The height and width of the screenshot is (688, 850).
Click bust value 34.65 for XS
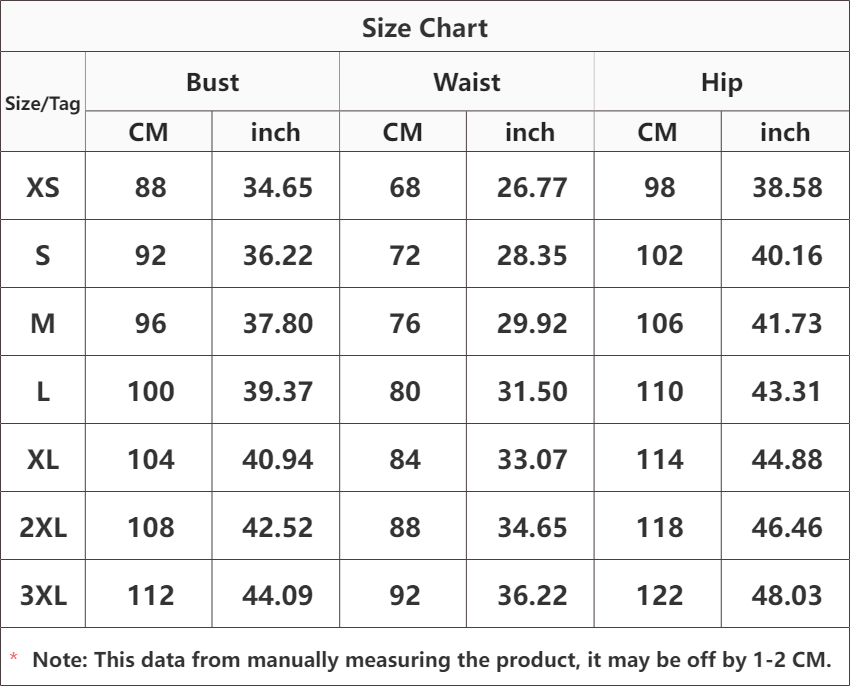(278, 188)
